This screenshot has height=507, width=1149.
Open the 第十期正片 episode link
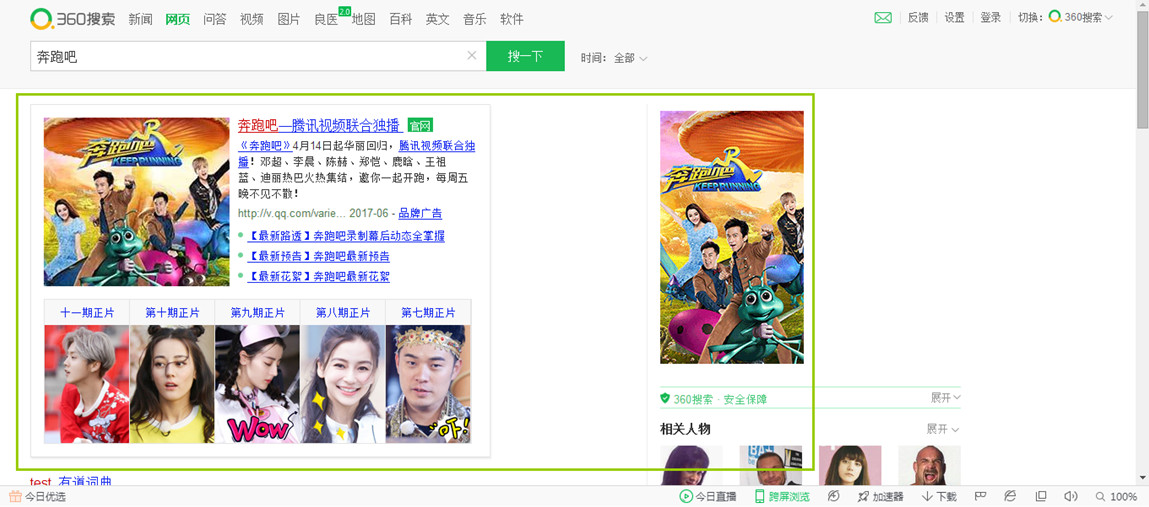coord(172,313)
